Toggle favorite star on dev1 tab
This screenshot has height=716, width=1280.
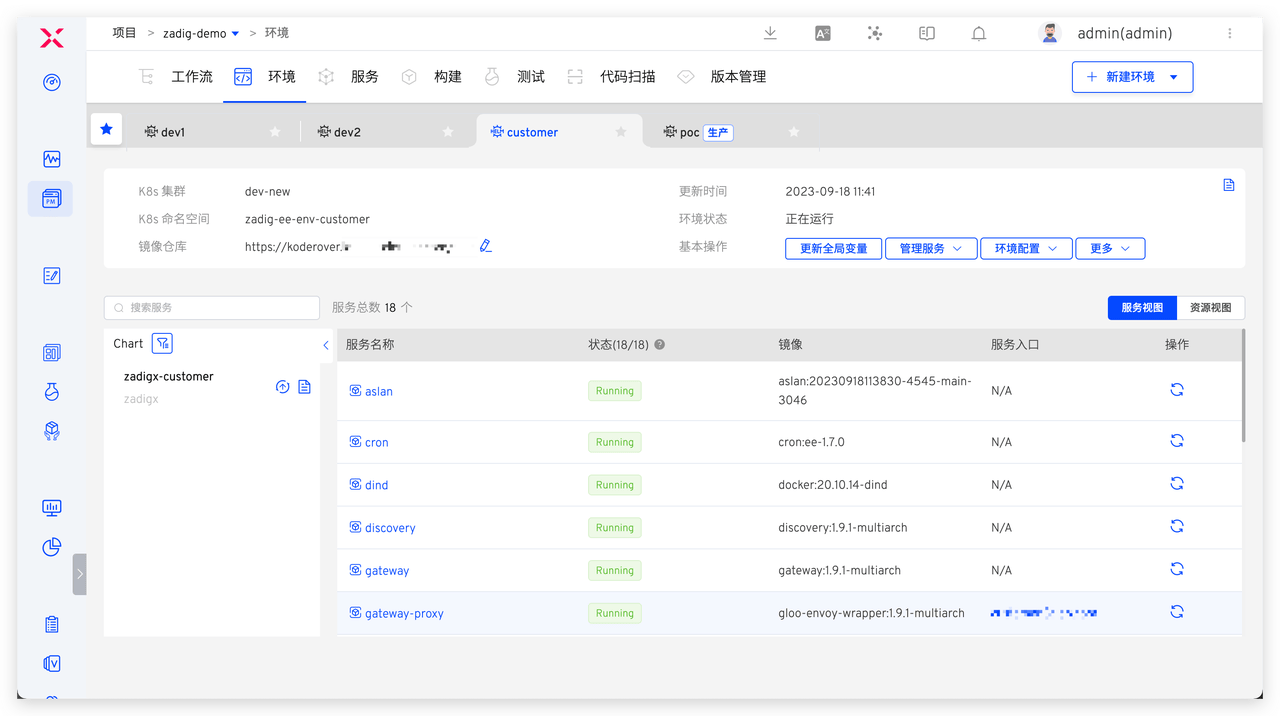[275, 132]
